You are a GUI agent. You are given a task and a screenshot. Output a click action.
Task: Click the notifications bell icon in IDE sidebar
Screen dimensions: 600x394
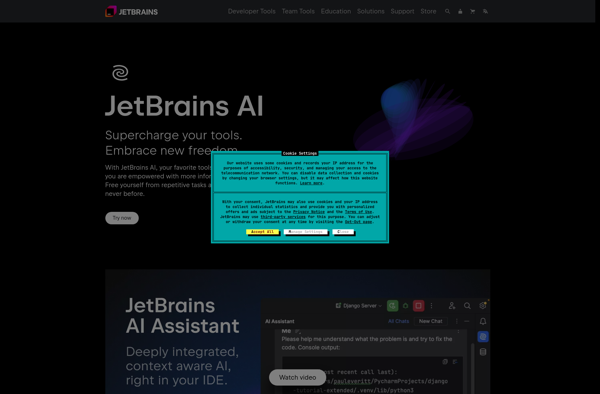point(483,321)
